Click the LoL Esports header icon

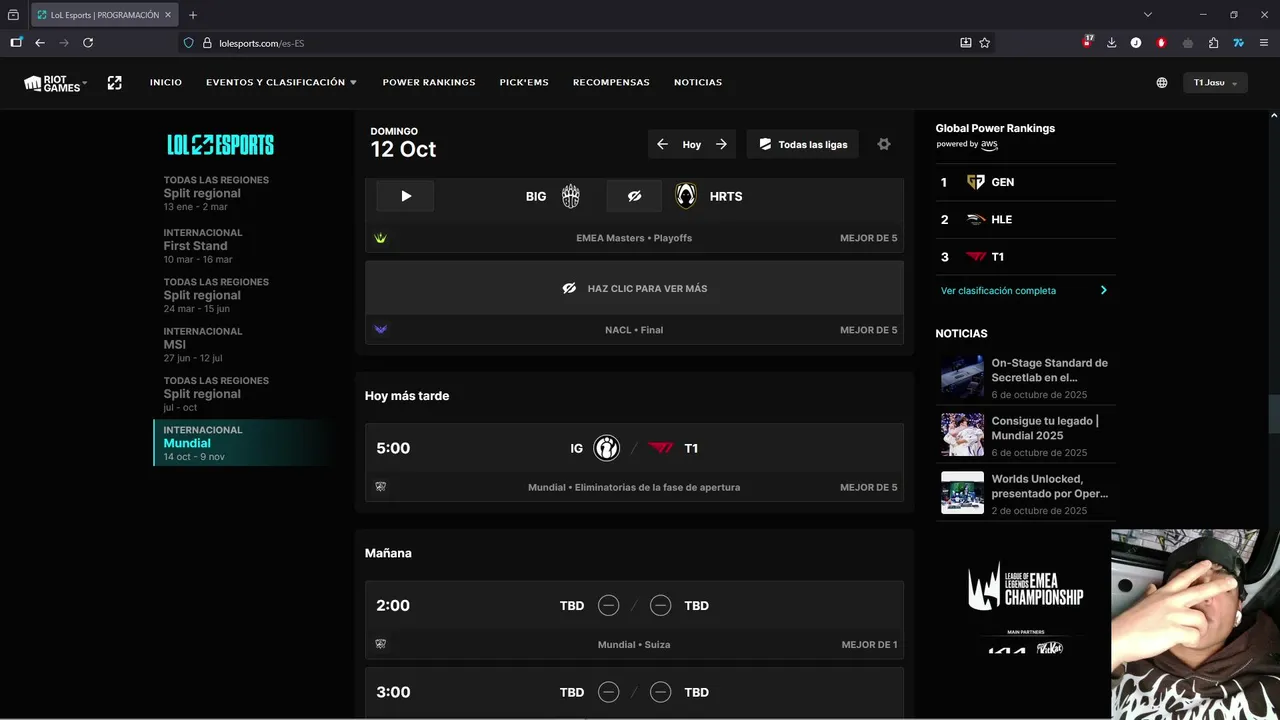click(x=115, y=83)
